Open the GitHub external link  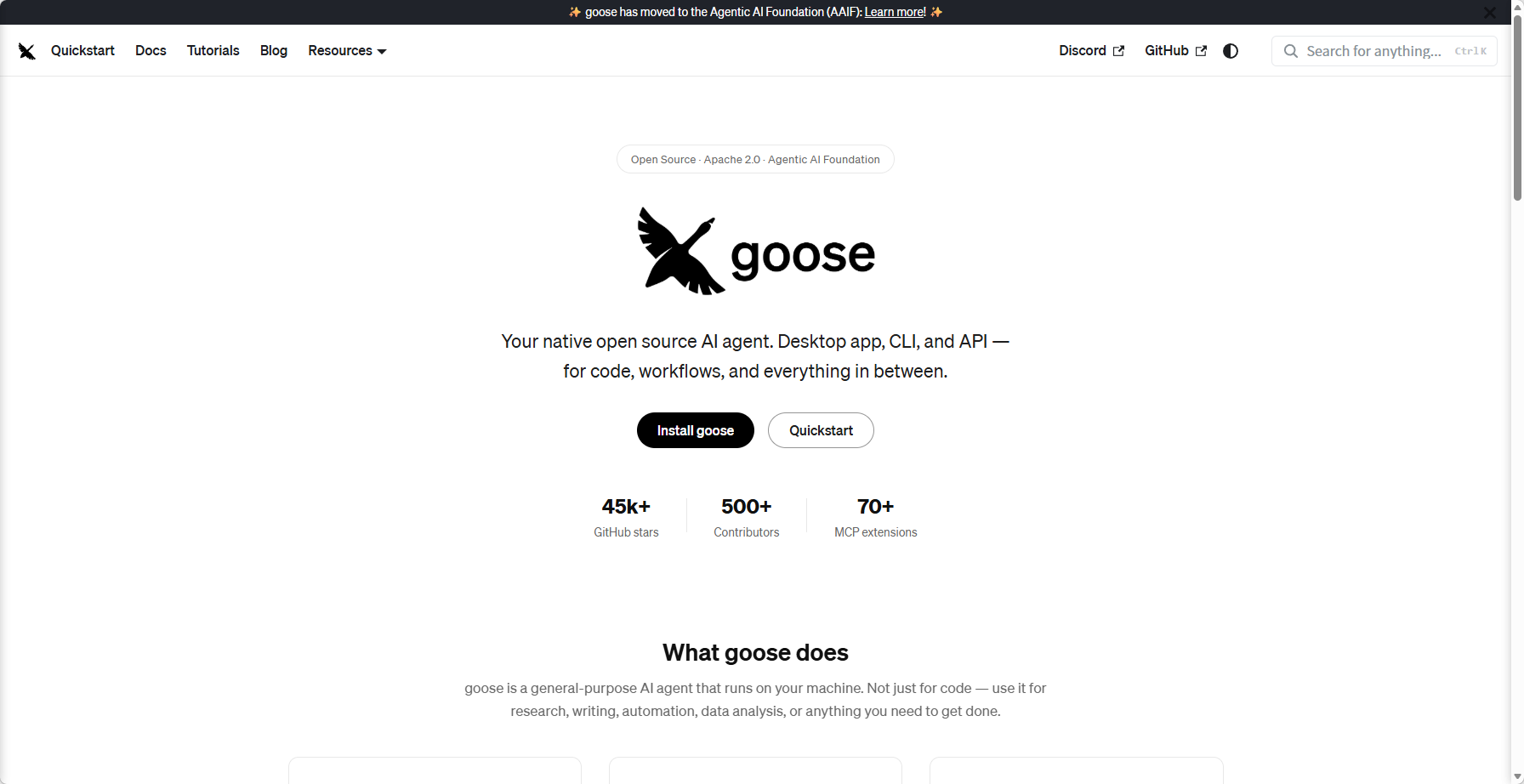[x=1175, y=51]
